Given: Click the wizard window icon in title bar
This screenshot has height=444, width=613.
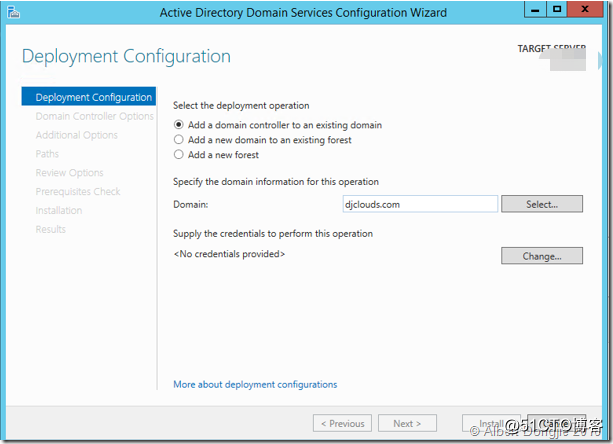Looking at the screenshot, I should [x=13, y=13].
